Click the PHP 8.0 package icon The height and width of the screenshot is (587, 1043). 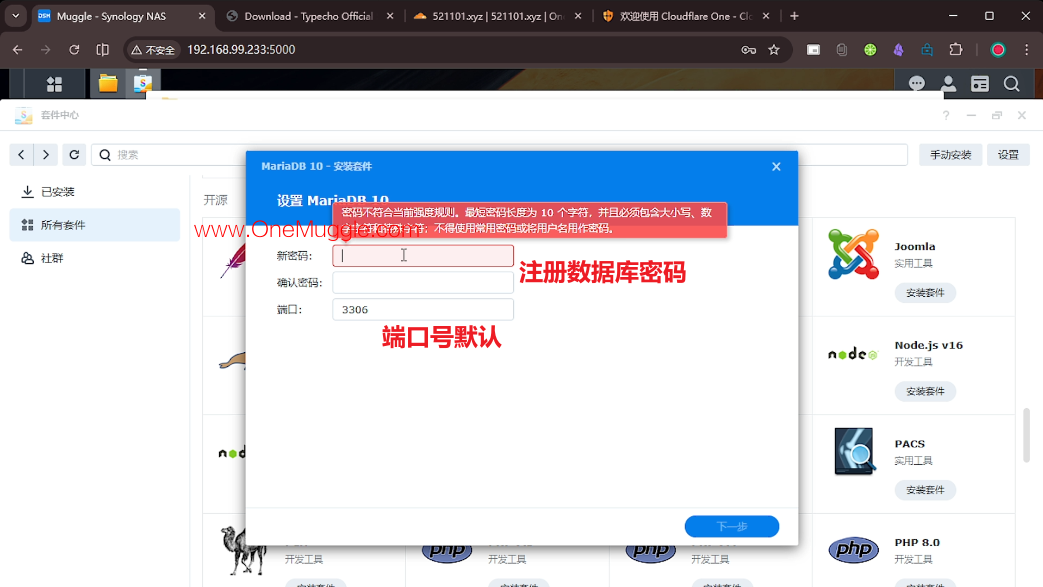[x=853, y=550]
